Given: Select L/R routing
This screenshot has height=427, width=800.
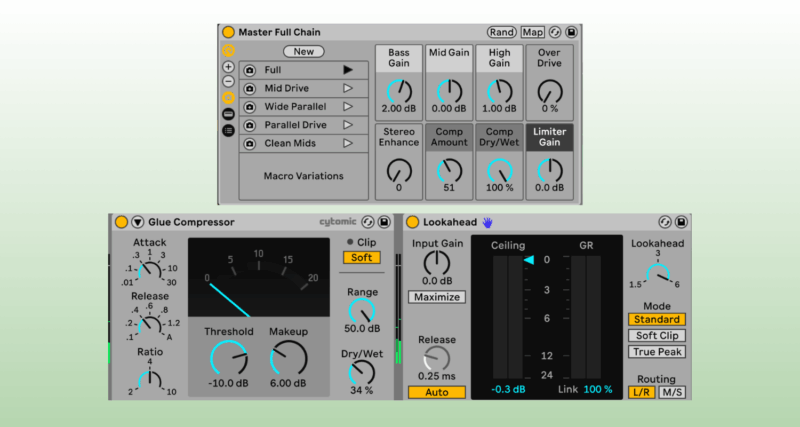Looking at the screenshot, I should [x=641, y=392].
